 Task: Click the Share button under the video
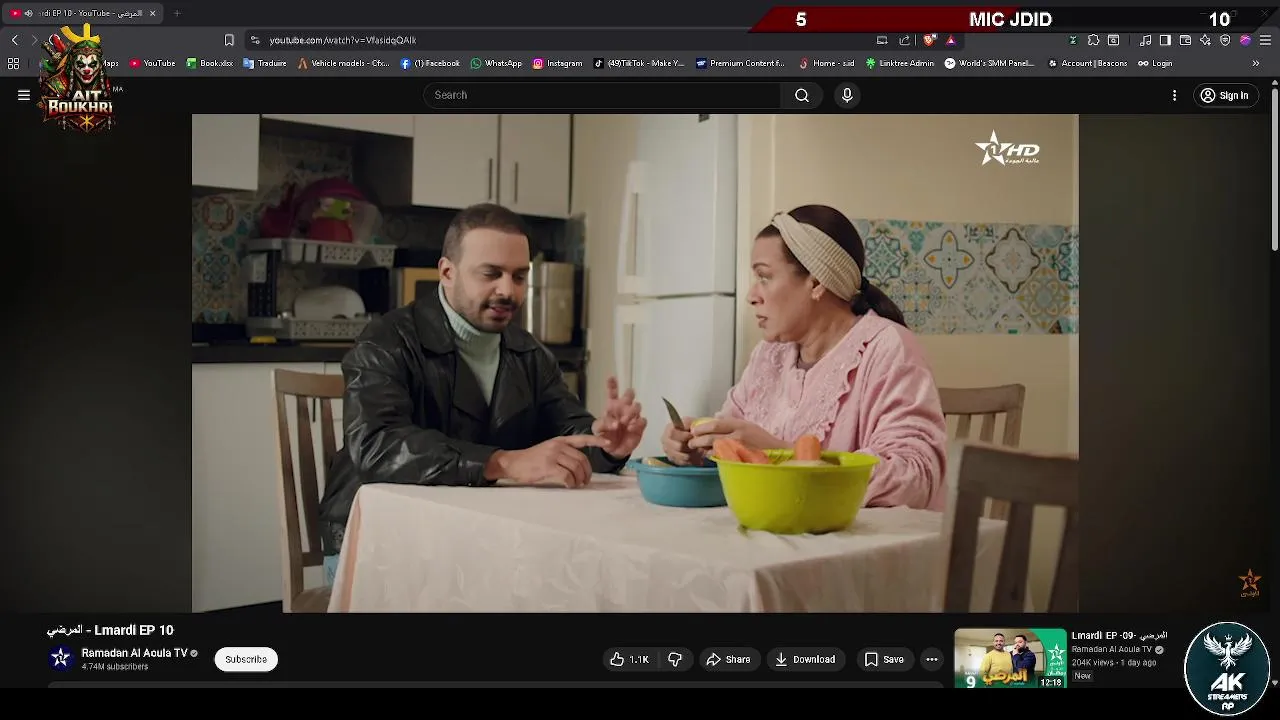pyautogui.click(x=728, y=659)
